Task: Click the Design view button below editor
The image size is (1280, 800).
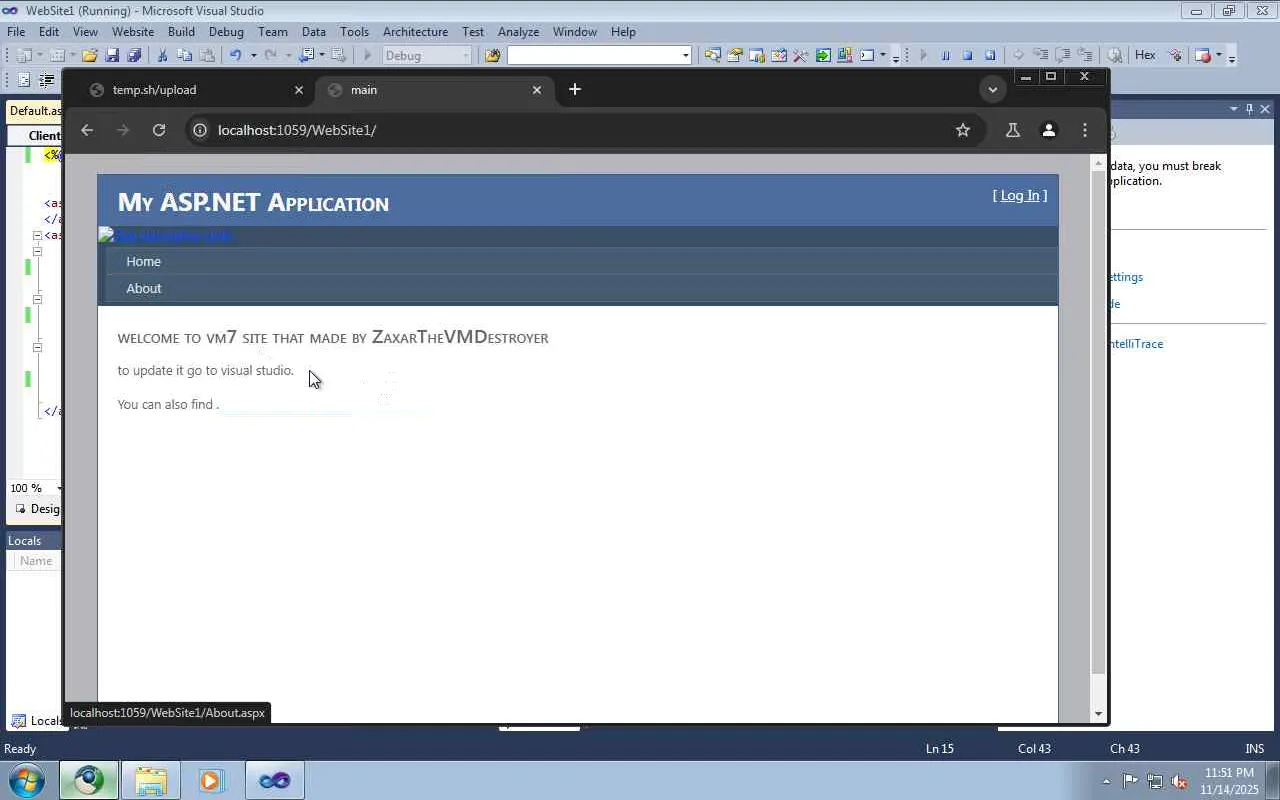Action: click(38, 509)
